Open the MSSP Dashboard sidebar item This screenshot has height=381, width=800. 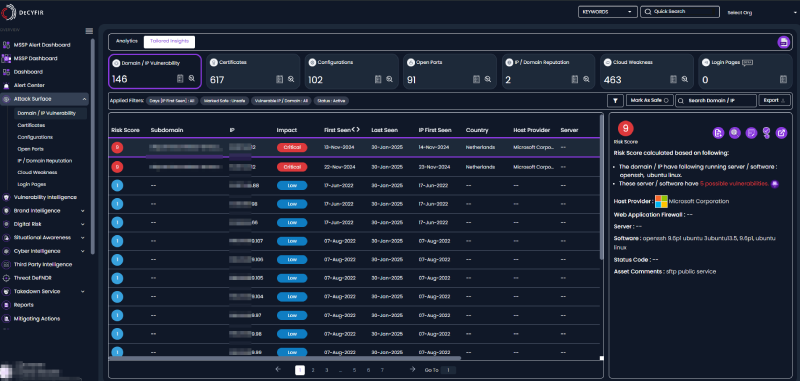[36, 59]
